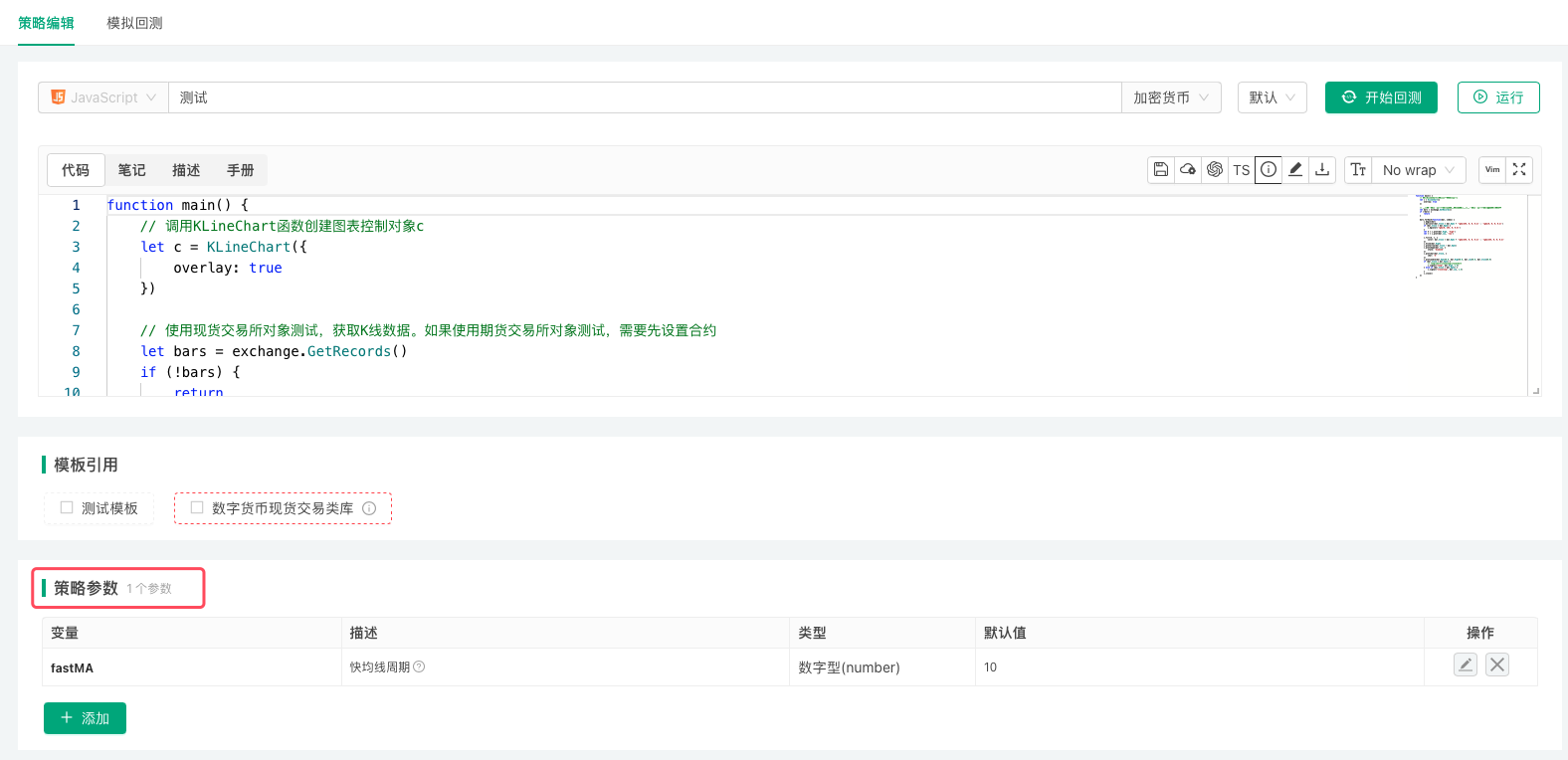This screenshot has width=1568, height=760.
Task: Check the 数字货币现货交易类库 checkbox
Action: pos(197,507)
